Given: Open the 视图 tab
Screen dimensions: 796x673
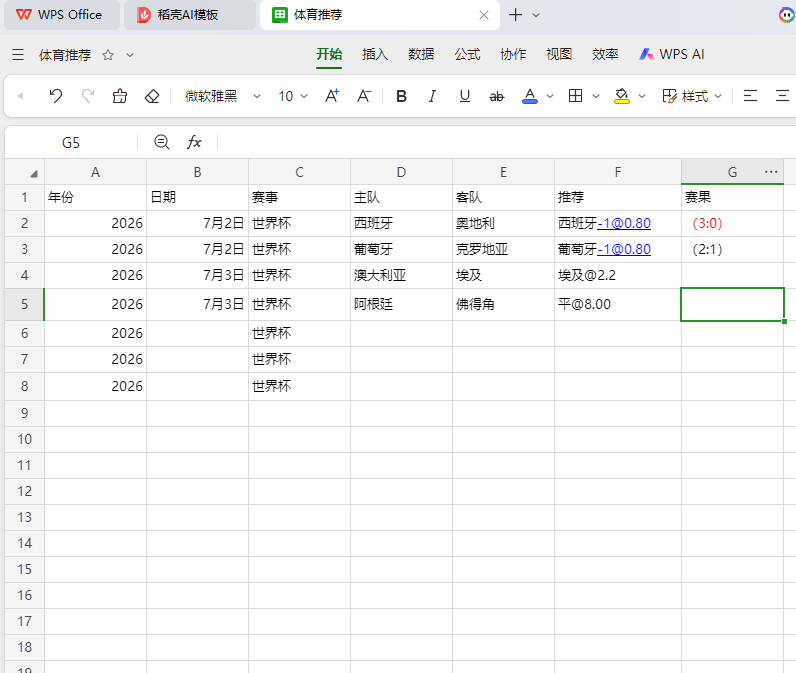Looking at the screenshot, I should click(x=559, y=54).
